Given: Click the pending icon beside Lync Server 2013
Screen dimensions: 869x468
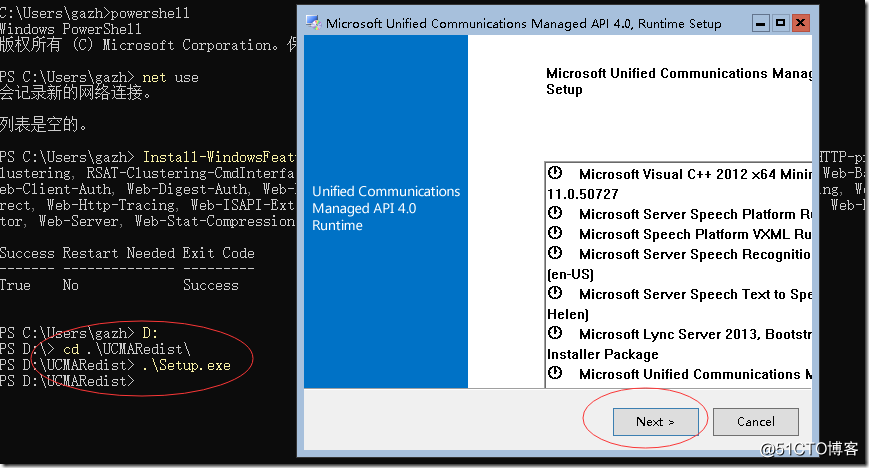Looking at the screenshot, I should click(555, 333).
